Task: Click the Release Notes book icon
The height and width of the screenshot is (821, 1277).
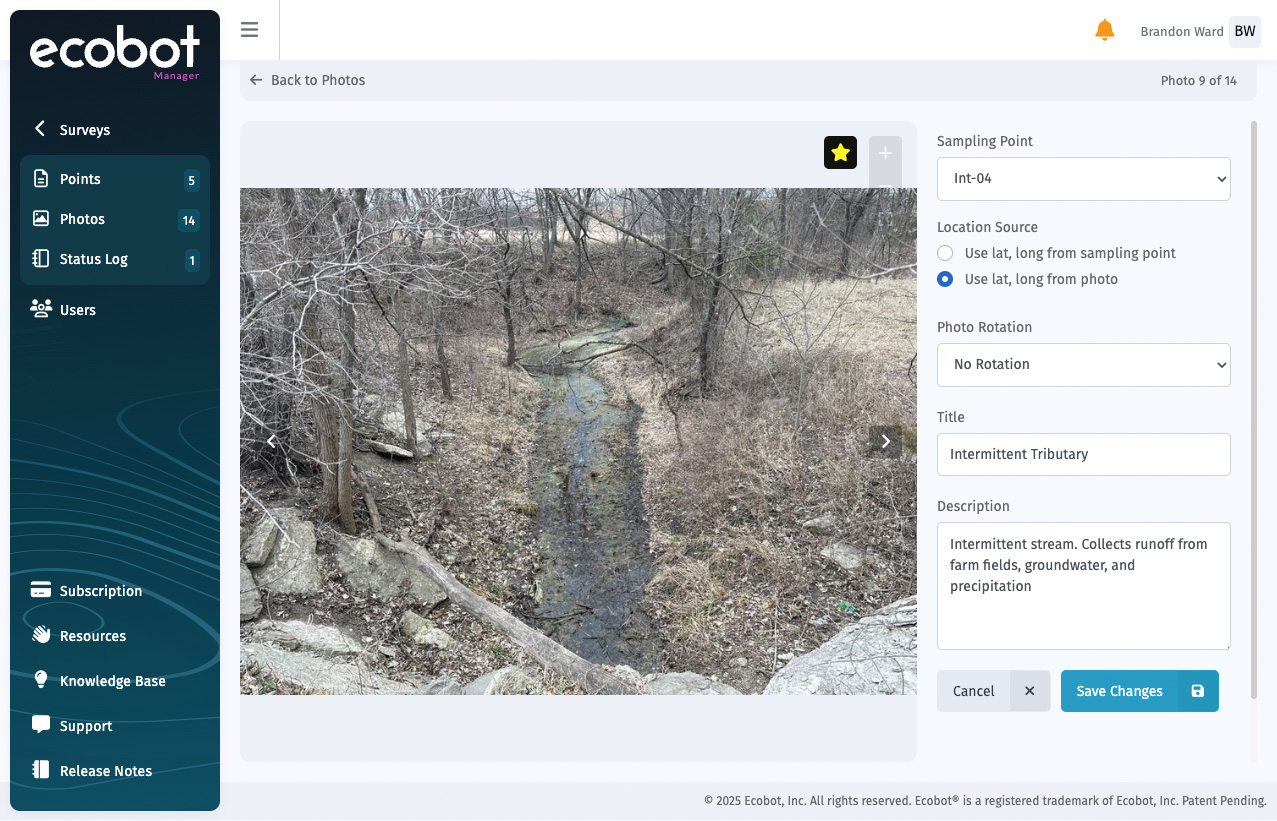Action: (41, 770)
